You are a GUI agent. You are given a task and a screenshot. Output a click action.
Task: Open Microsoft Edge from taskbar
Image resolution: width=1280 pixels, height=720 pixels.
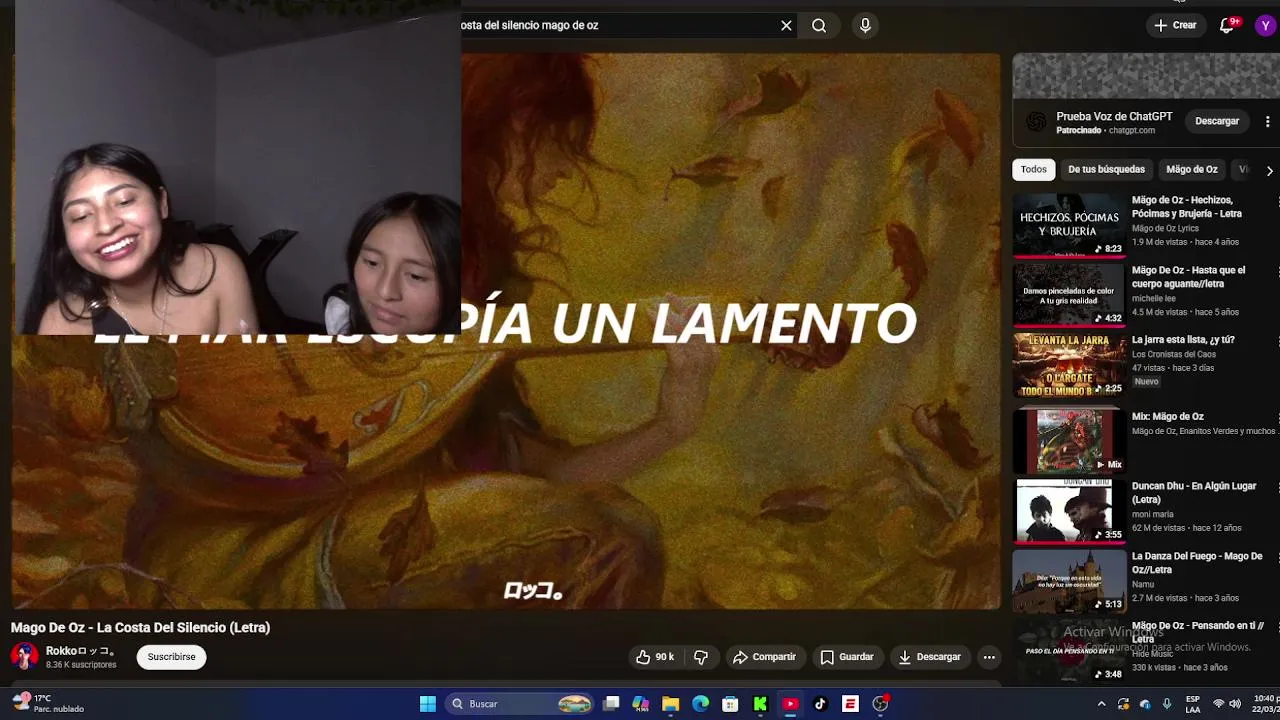[701, 704]
